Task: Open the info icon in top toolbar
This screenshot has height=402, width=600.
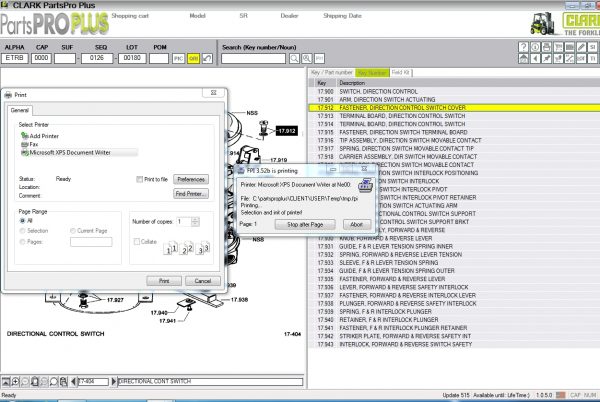Action: pos(535,47)
